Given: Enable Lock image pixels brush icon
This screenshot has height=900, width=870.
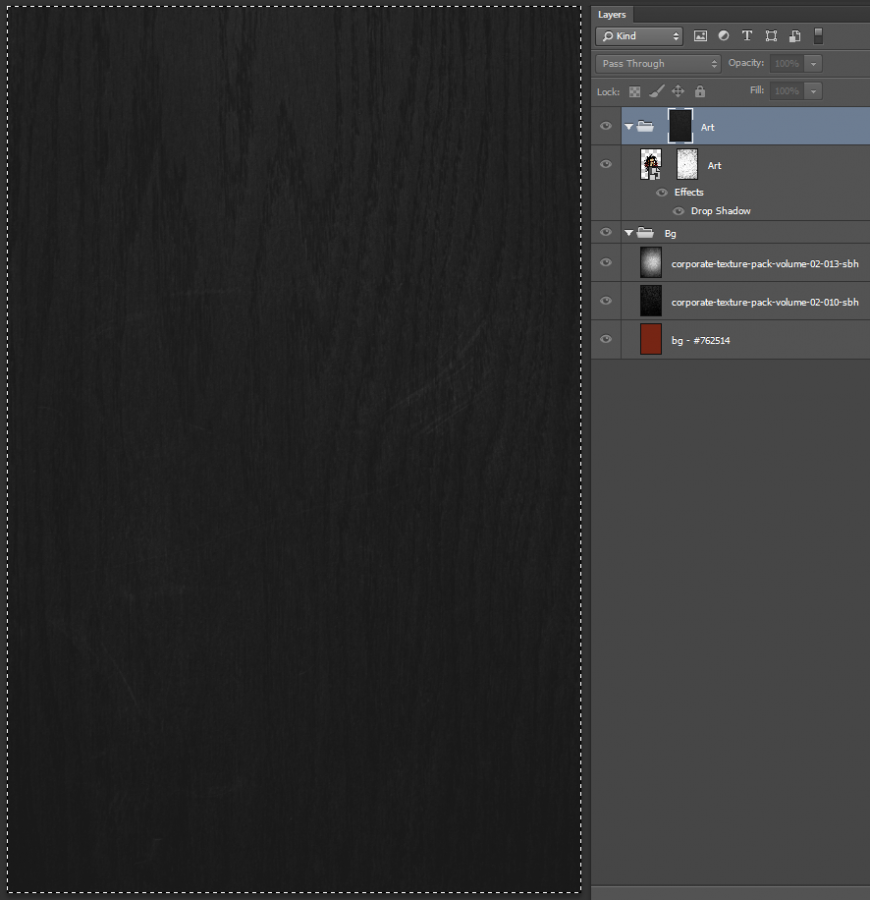Looking at the screenshot, I should click(656, 91).
